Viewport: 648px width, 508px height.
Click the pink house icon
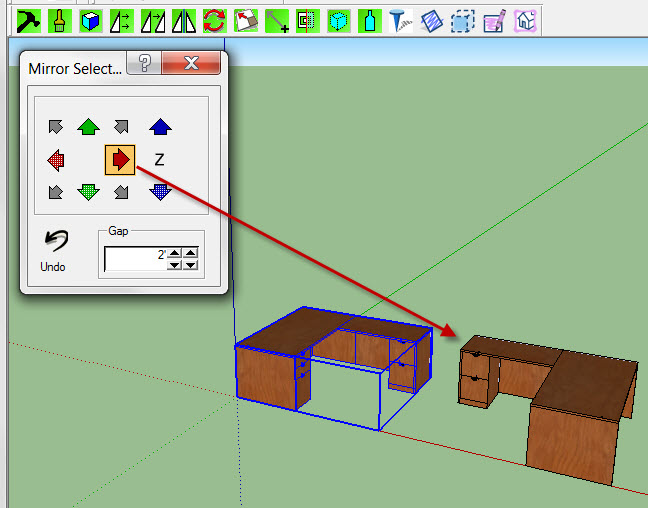click(x=525, y=19)
